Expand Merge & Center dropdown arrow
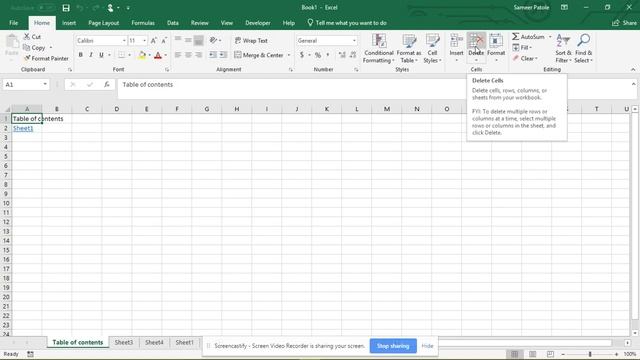 tap(289, 55)
